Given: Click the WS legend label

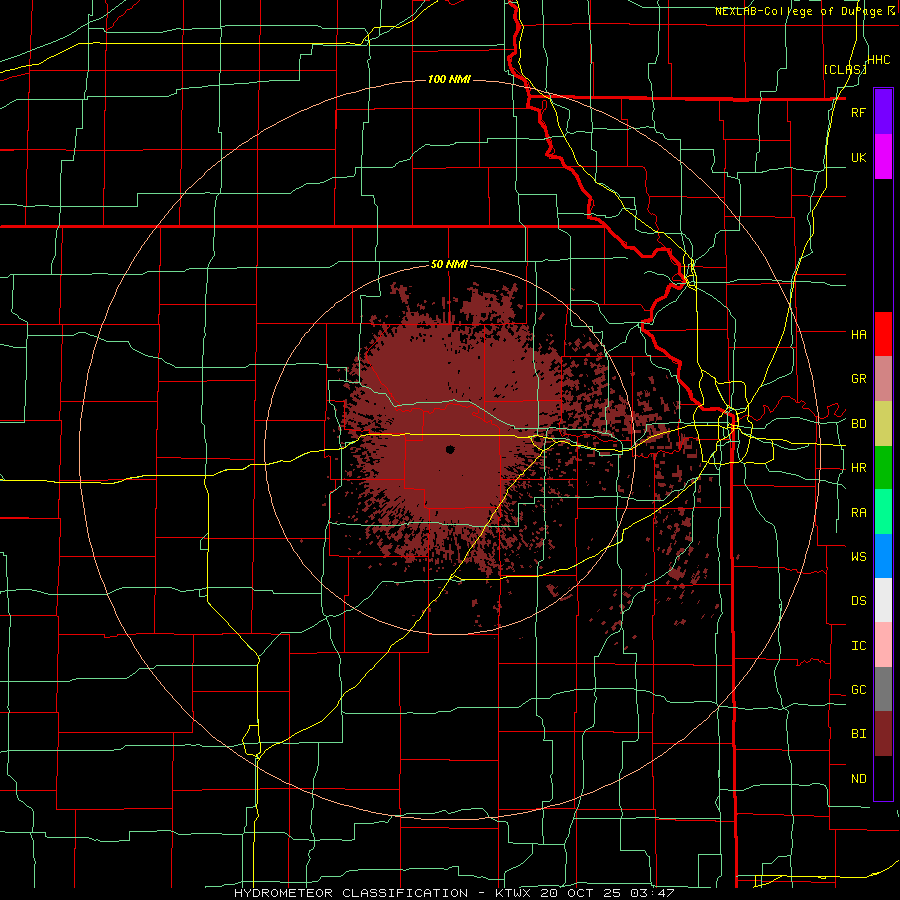Looking at the screenshot, I should tap(858, 557).
